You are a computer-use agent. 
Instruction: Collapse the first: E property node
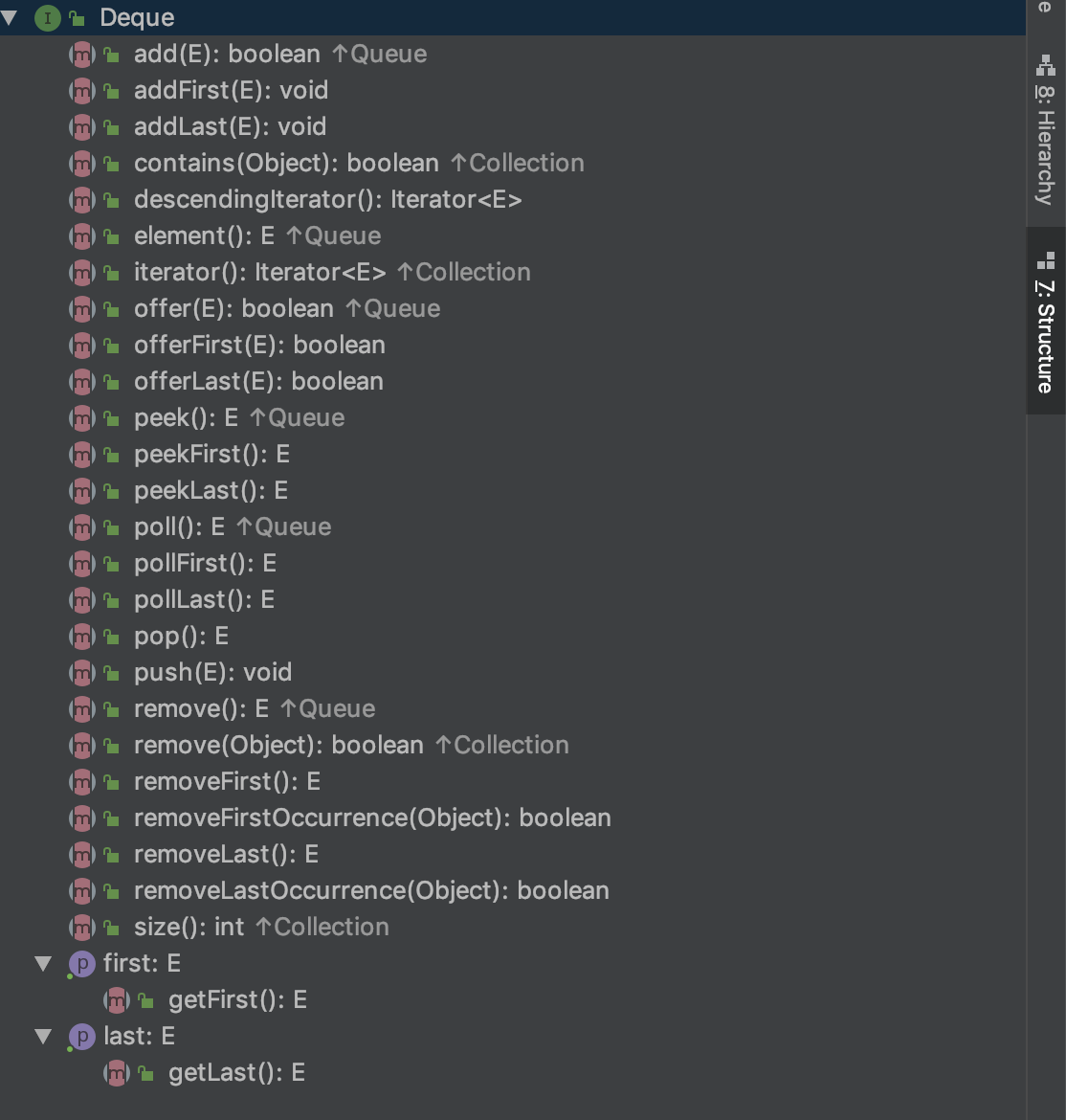43,964
